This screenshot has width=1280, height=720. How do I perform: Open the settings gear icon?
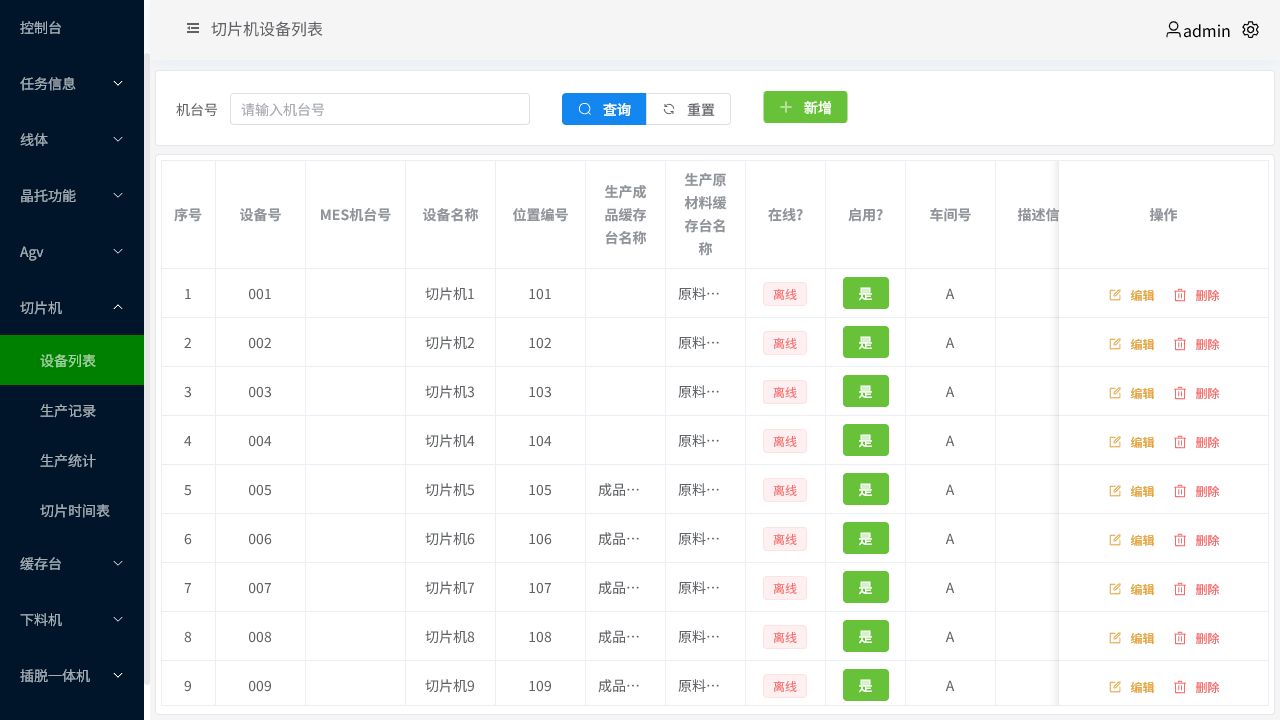(1250, 30)
